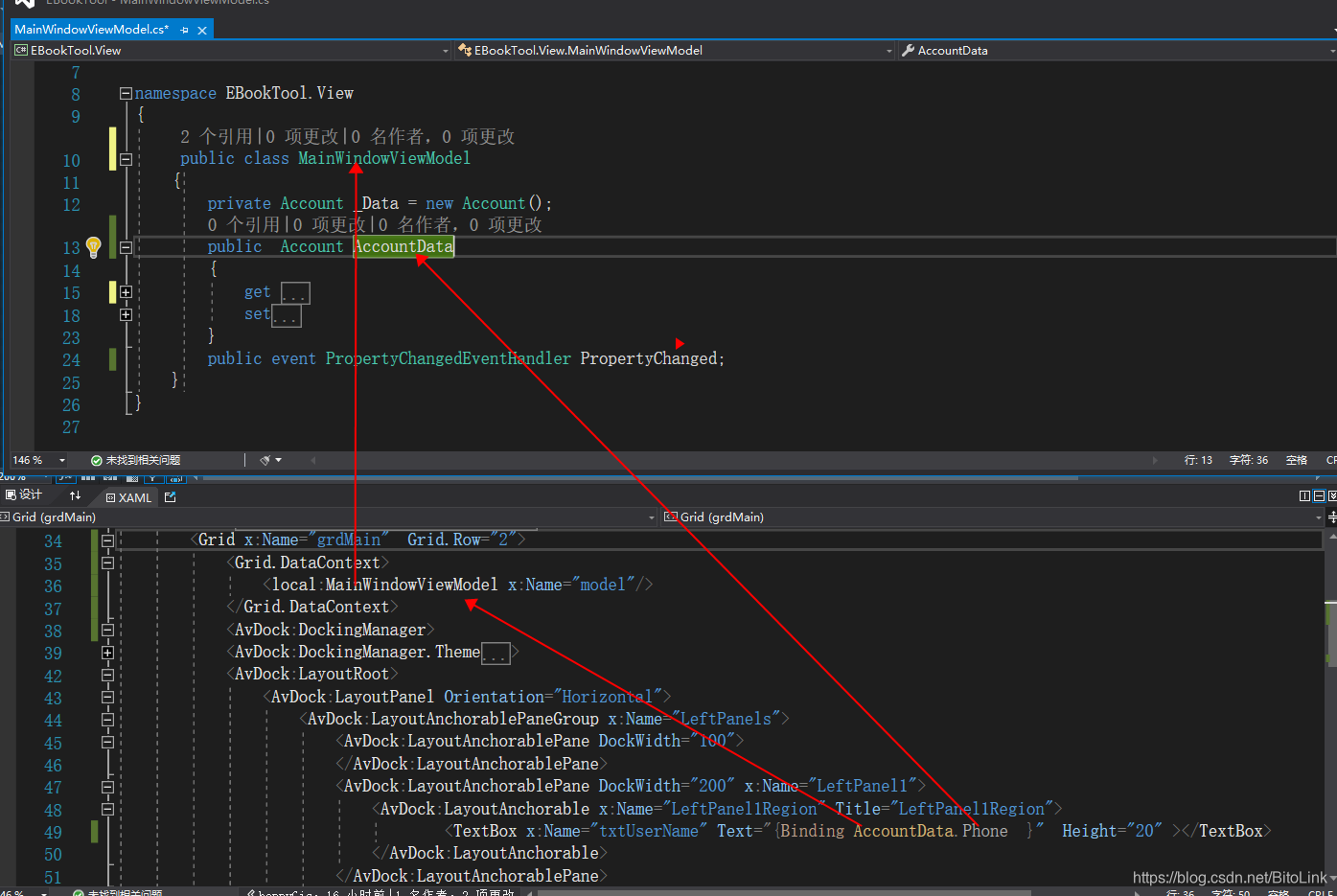Click the 行: 13 line indicator
The width and height of the screenshot is (1337, 896).
(1198, 461)
